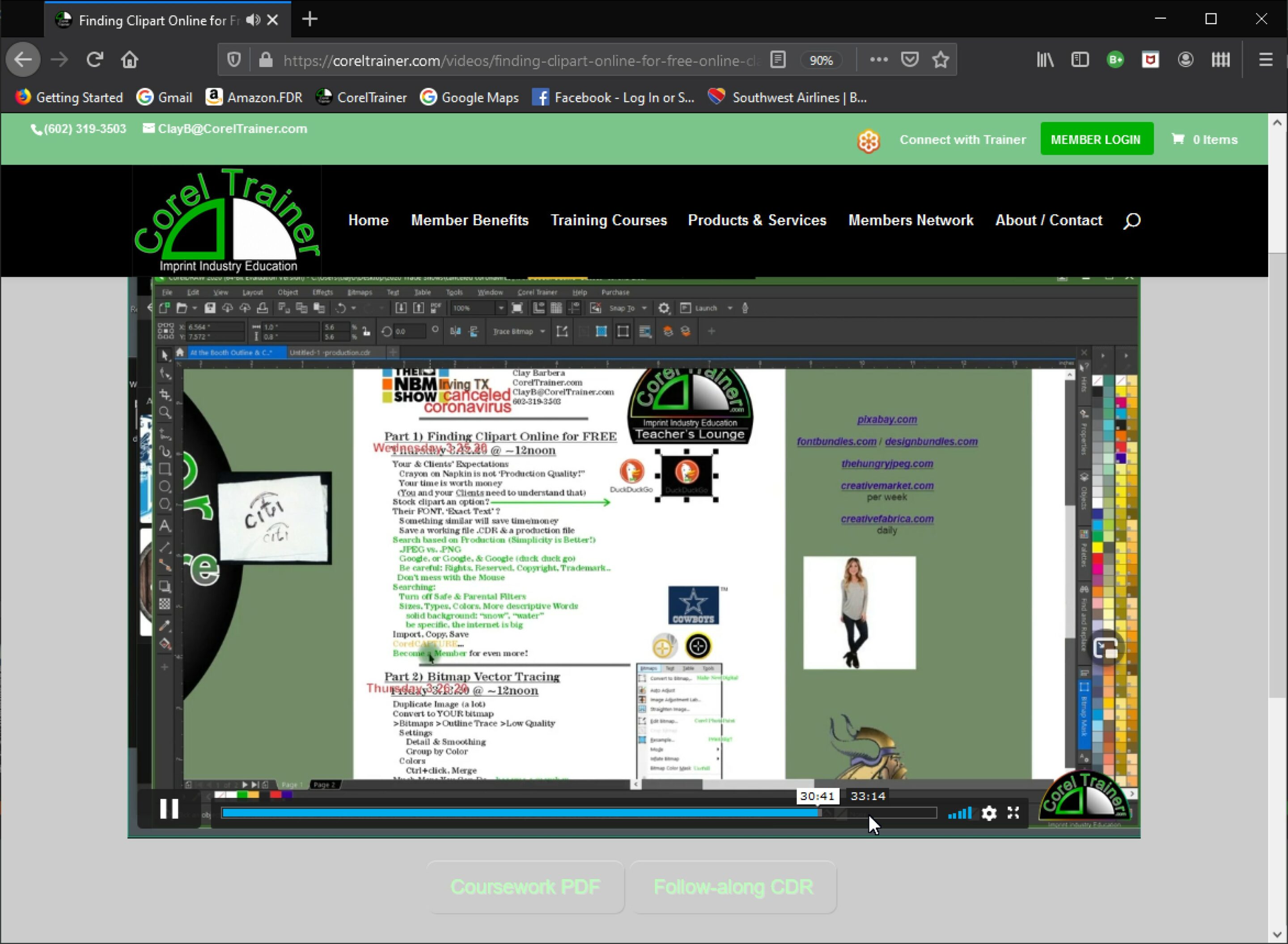Open the Firefox hamburger menu

pyautogui.click(x=1266, y=59)
